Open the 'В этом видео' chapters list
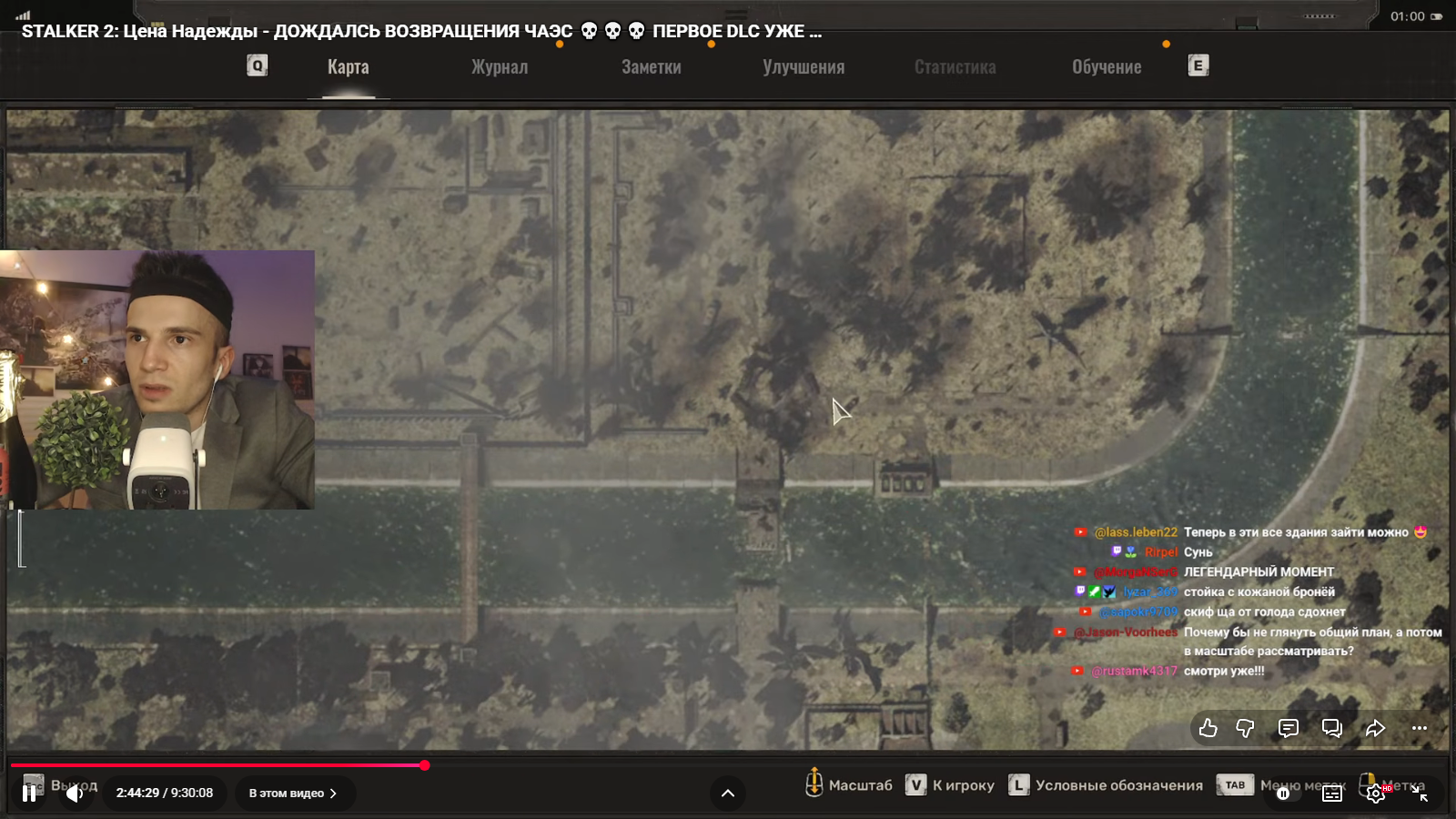This screenshot has width=1456, height=819. pyautogui.click(x=293, y=794)
